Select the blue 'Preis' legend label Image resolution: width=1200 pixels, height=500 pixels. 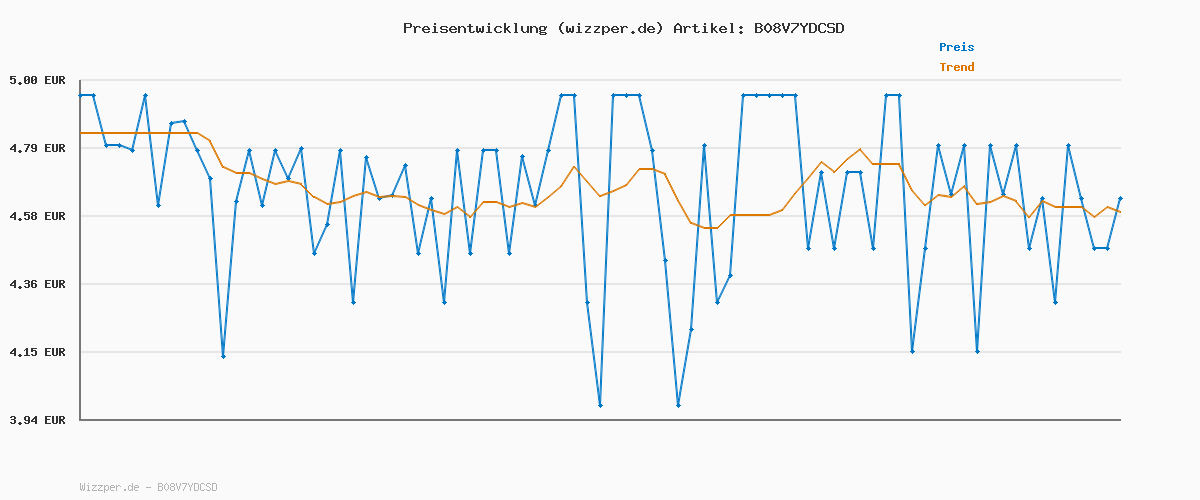tap(956, 47)
